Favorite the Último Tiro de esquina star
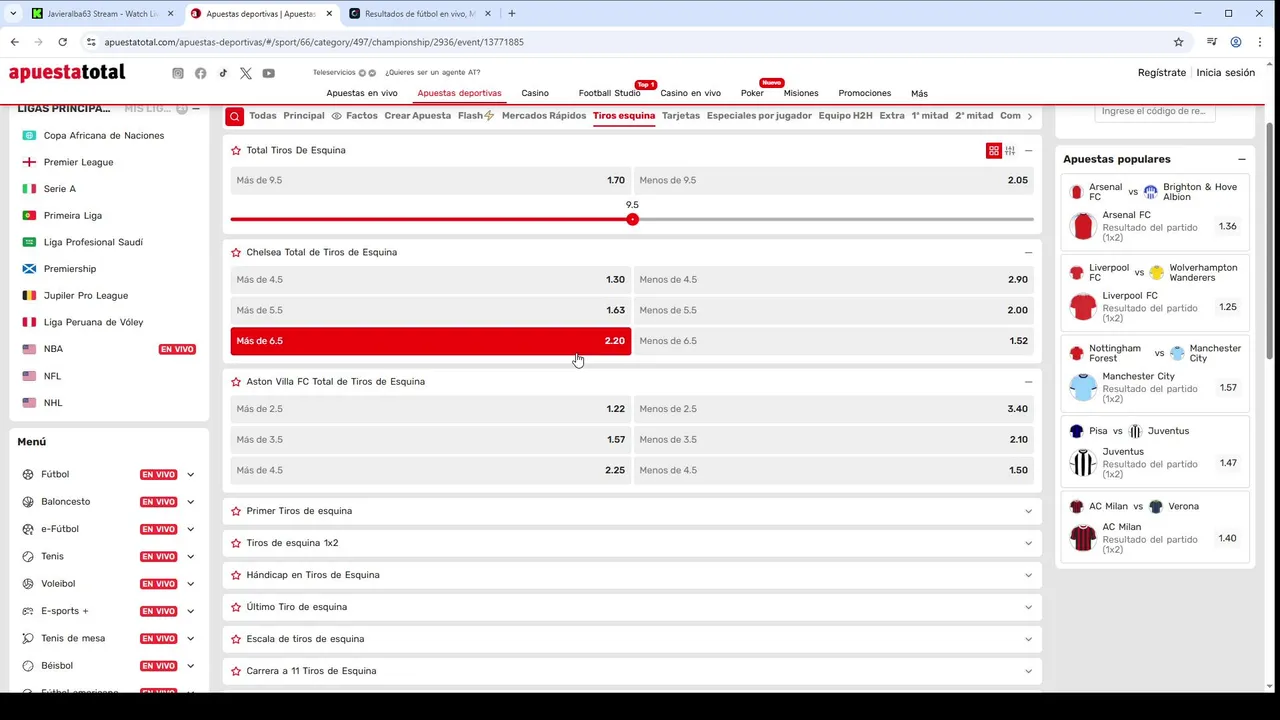The width and height of the screenshot is (1280, 720). click(236, 607)
